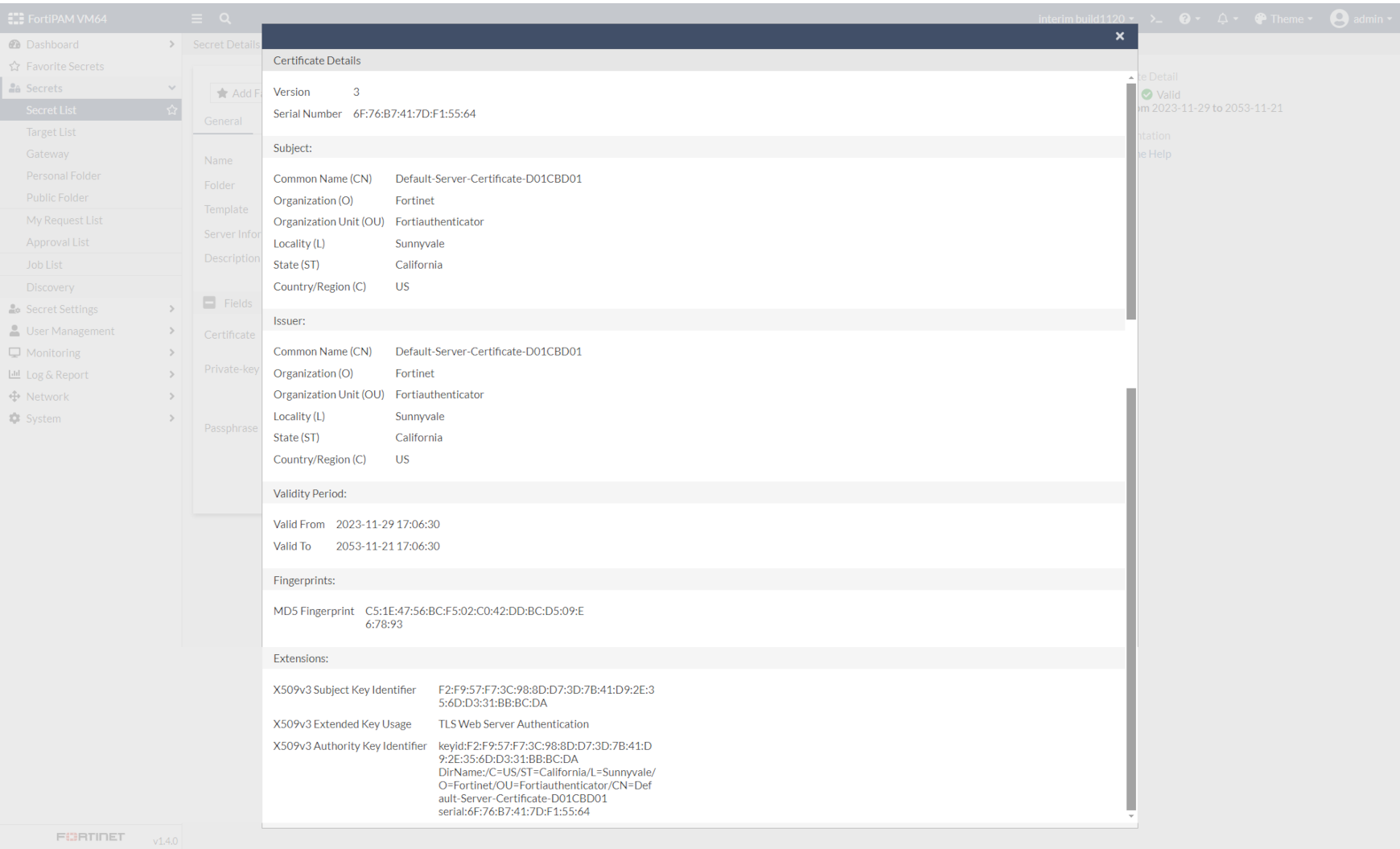This screenshot has width=1400, height=849.
Task: Click the green Valid check icon
Action: [x=1147, y=94]
